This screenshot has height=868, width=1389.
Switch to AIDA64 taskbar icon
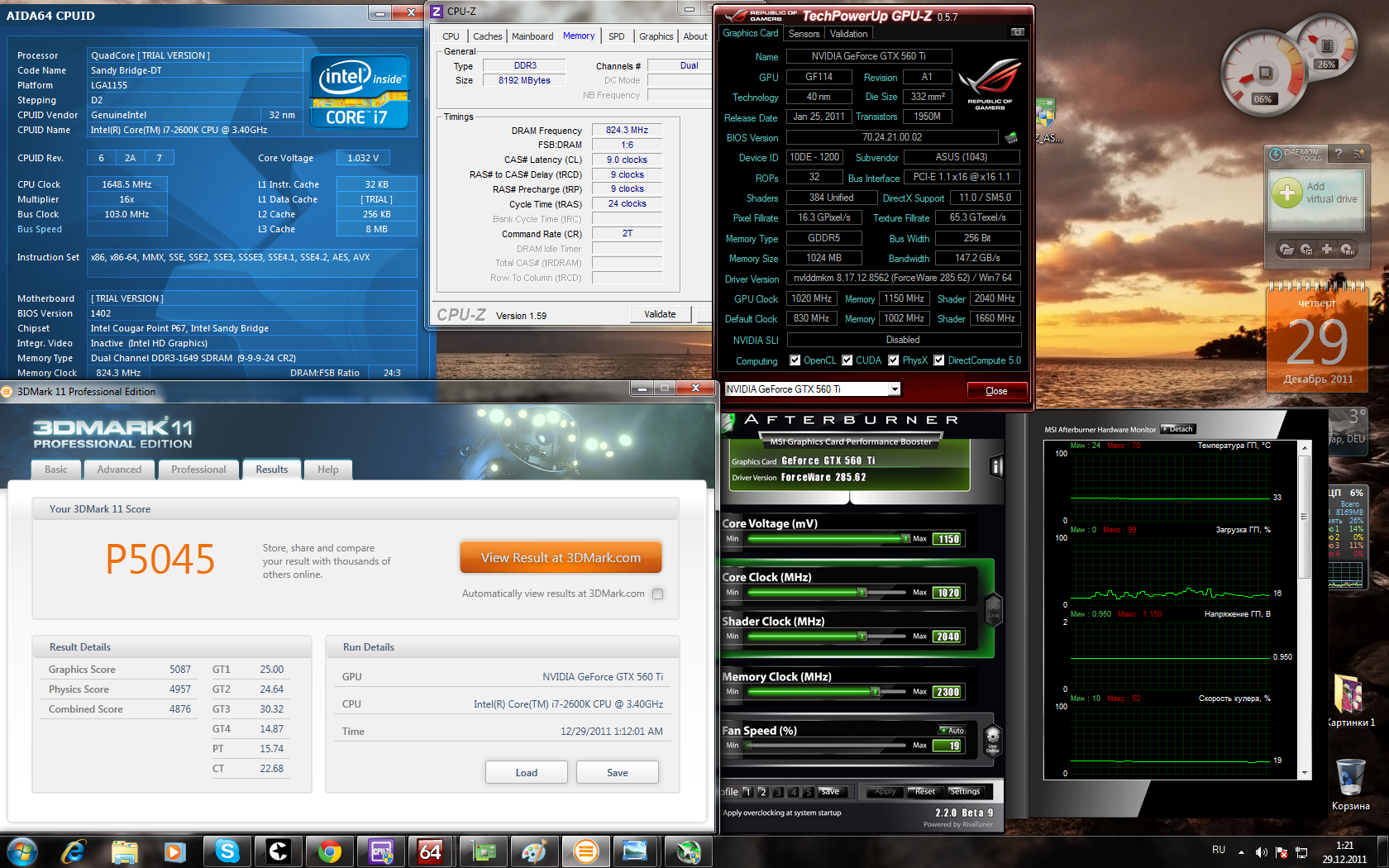tap(432, 851)
